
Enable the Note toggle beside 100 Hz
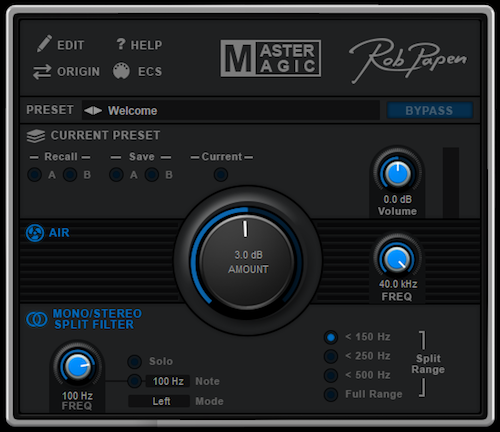[x=135, y=381]
